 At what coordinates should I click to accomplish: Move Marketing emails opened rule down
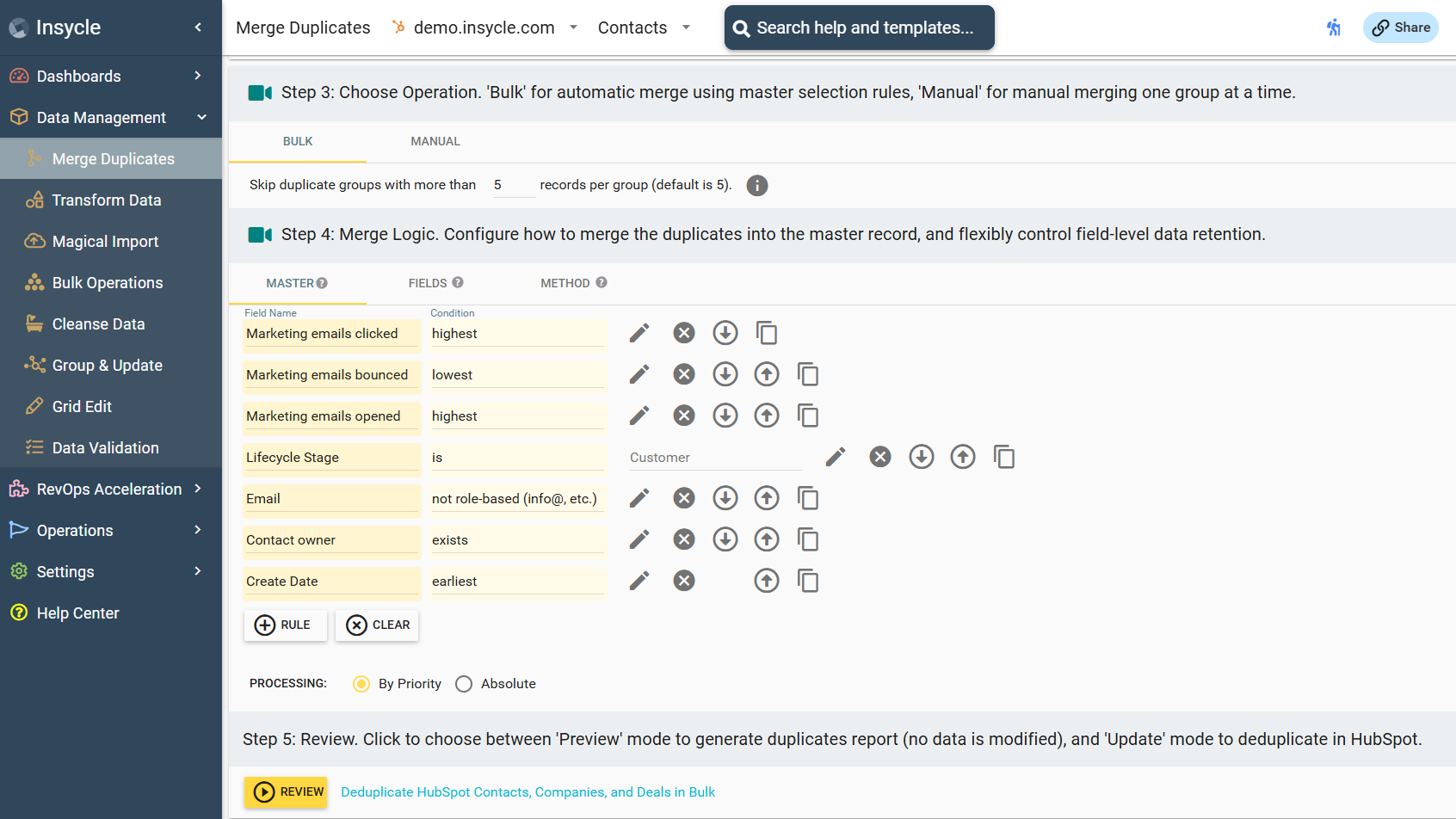click(x=725, y=416)
